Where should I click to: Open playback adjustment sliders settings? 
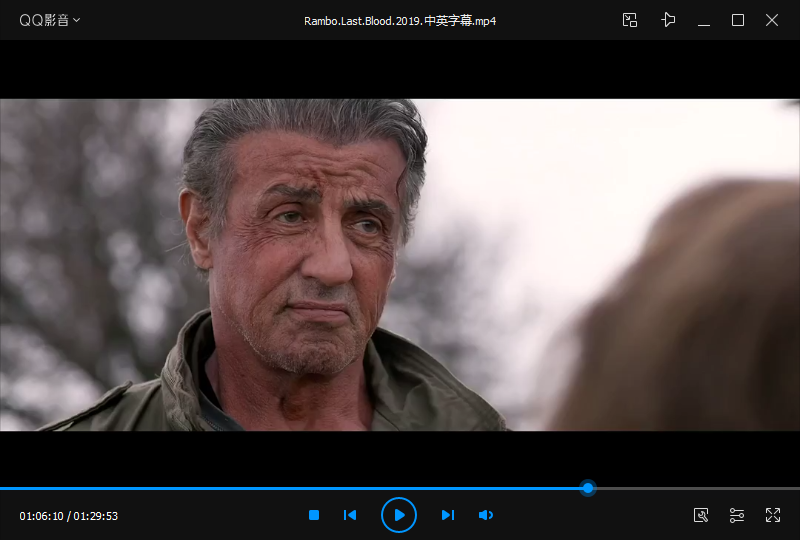click(x=737, y=515)
